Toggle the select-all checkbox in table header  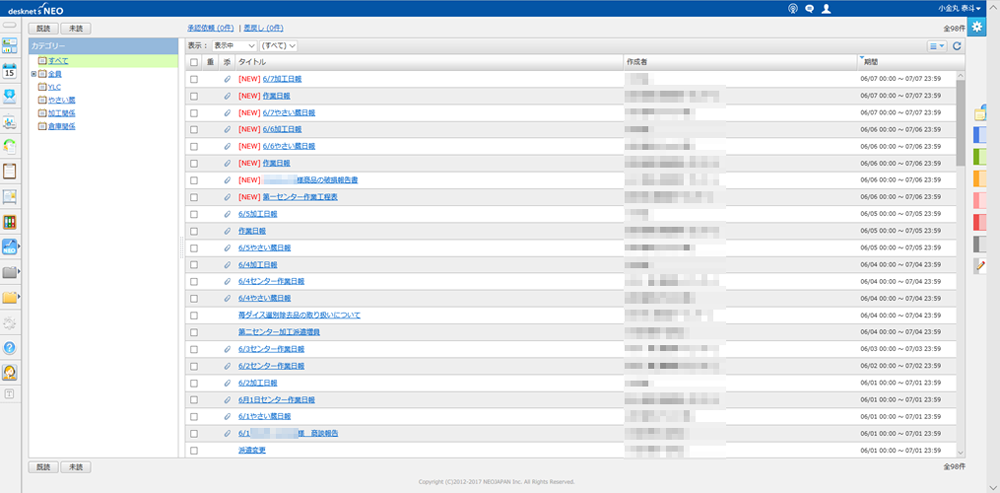[x=194, y=62]
